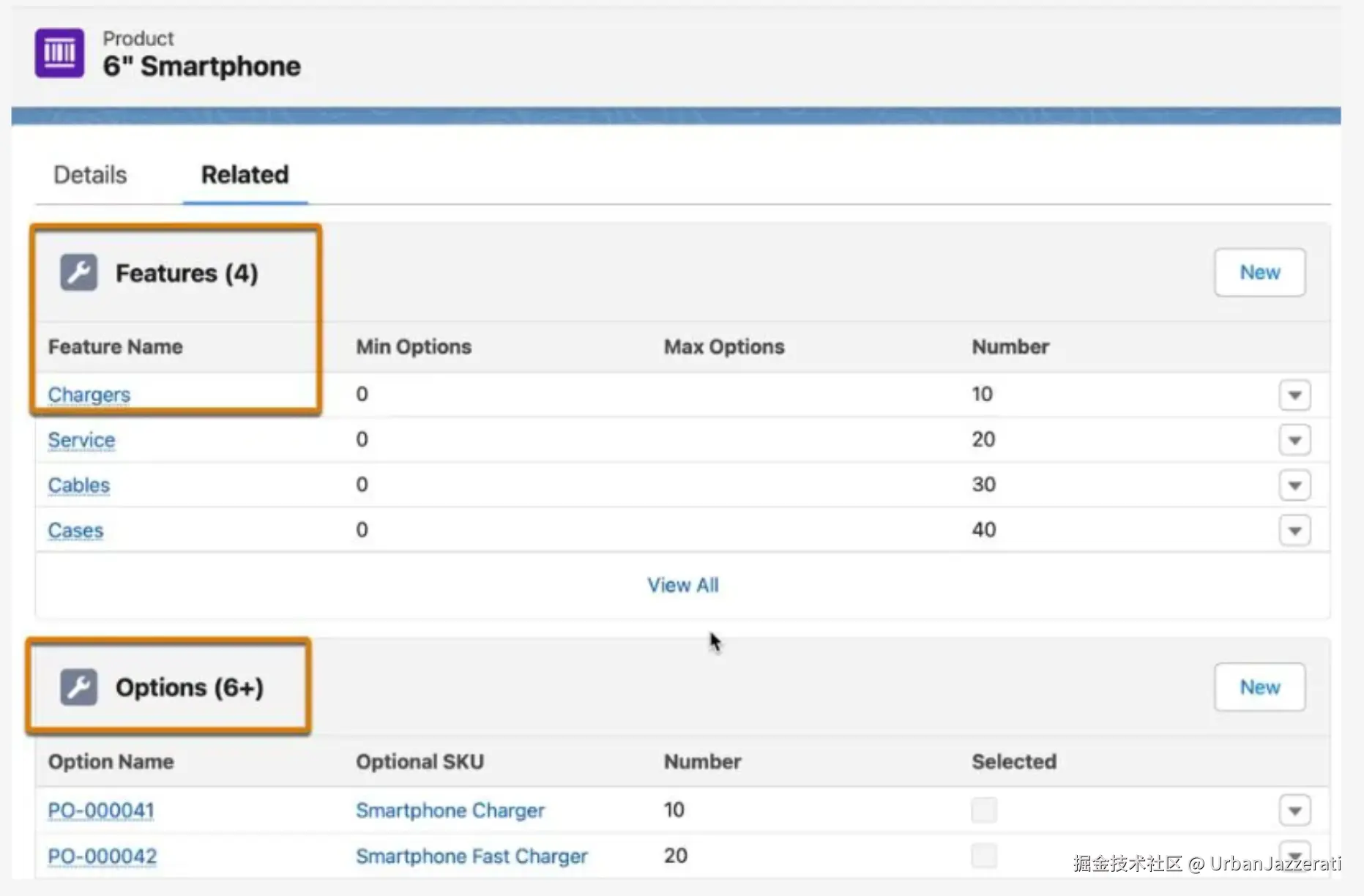The height and width of the screenshot is (896, 1364).
Task: Open row actions dropdown for Service
Action: 1294,441
